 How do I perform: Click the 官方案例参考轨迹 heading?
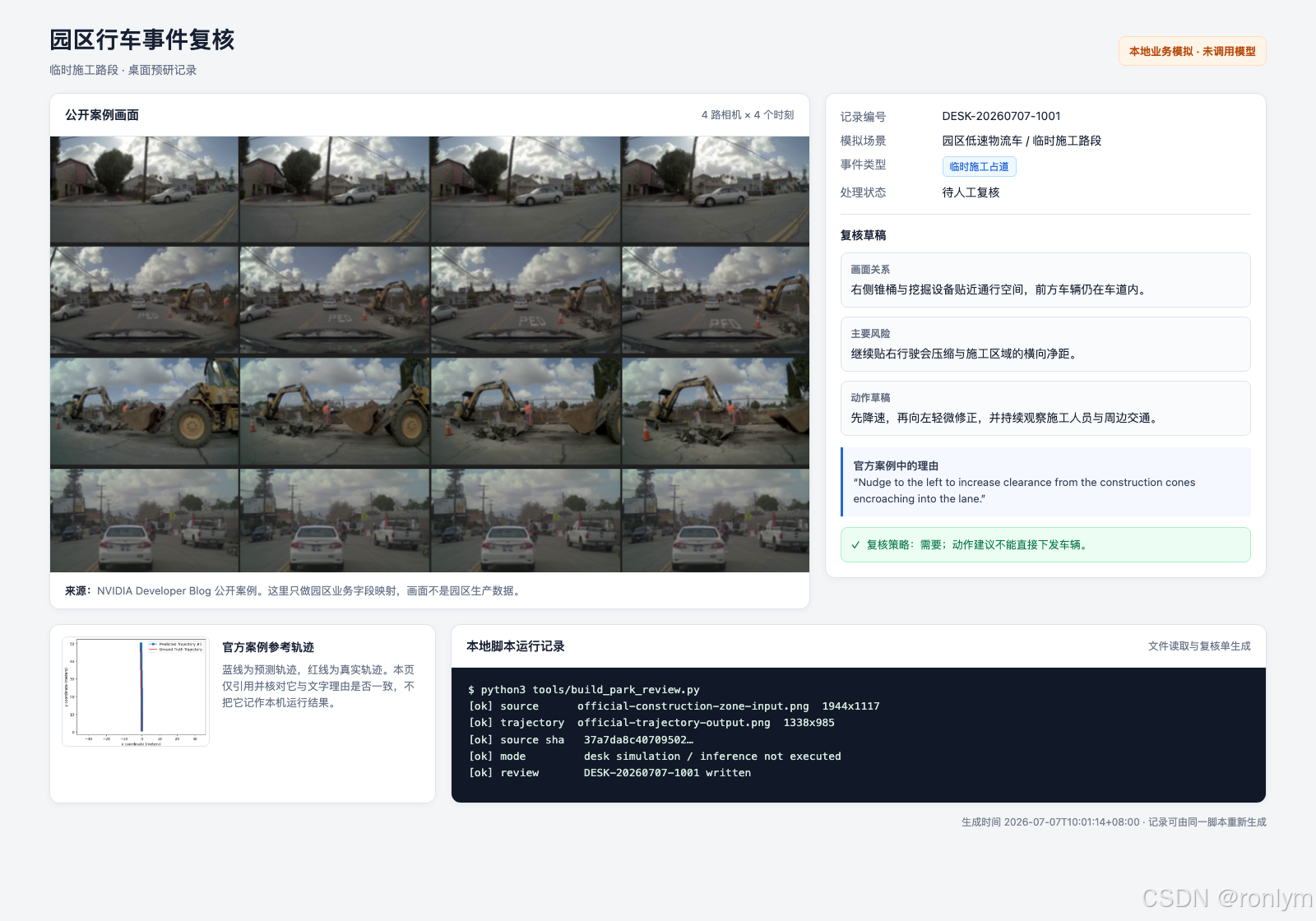[268, 647]
